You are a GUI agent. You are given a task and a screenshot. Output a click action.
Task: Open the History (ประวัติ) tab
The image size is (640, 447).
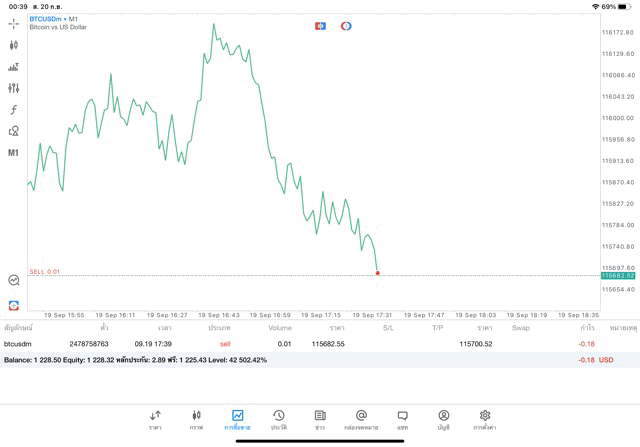pyautogui.click(x=279, y=419)
